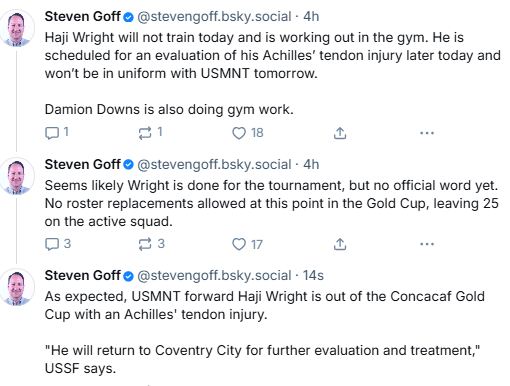Open more options on first post

coord(427,133)
